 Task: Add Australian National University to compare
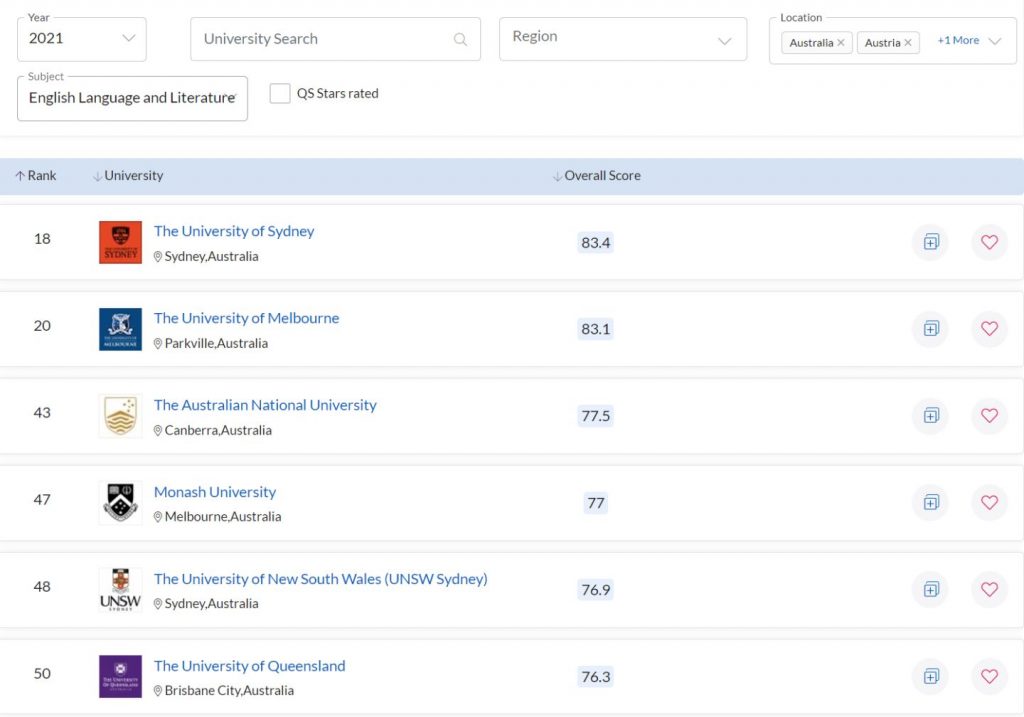(931, 415)
